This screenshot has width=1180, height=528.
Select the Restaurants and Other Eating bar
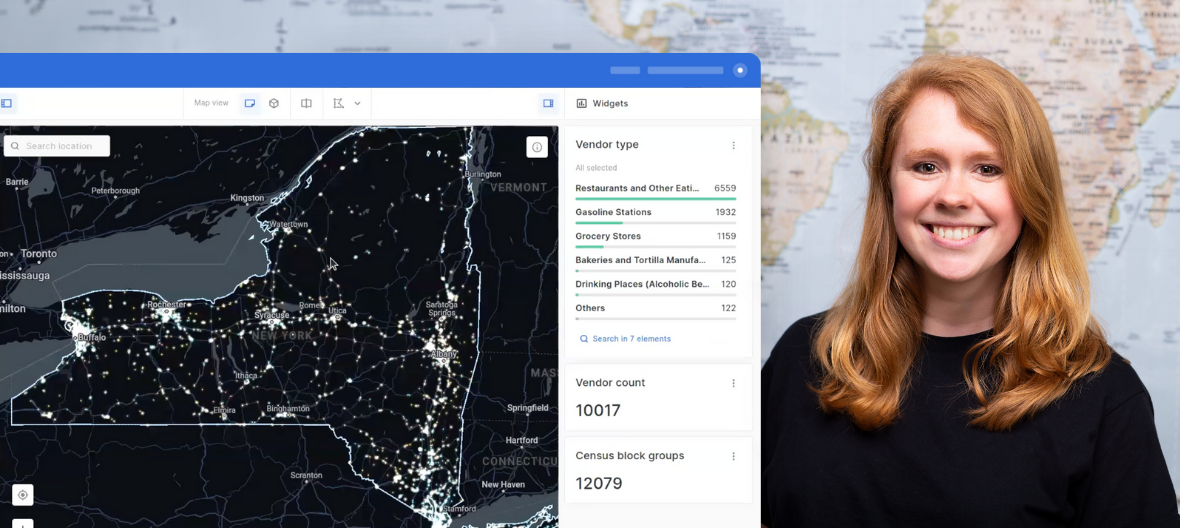coord(637,188)
